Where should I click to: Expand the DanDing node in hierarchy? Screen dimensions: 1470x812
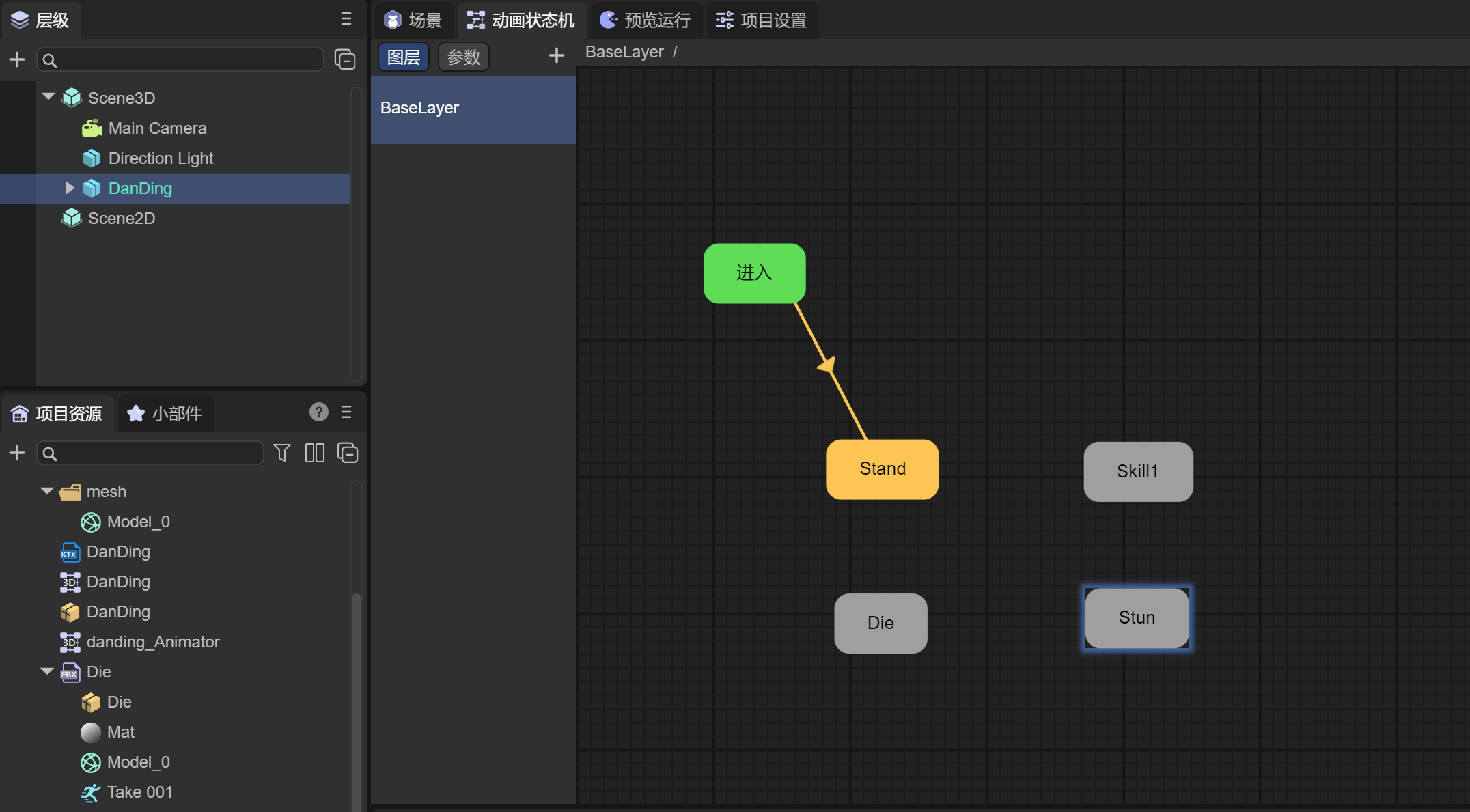(x=69, y=188)
